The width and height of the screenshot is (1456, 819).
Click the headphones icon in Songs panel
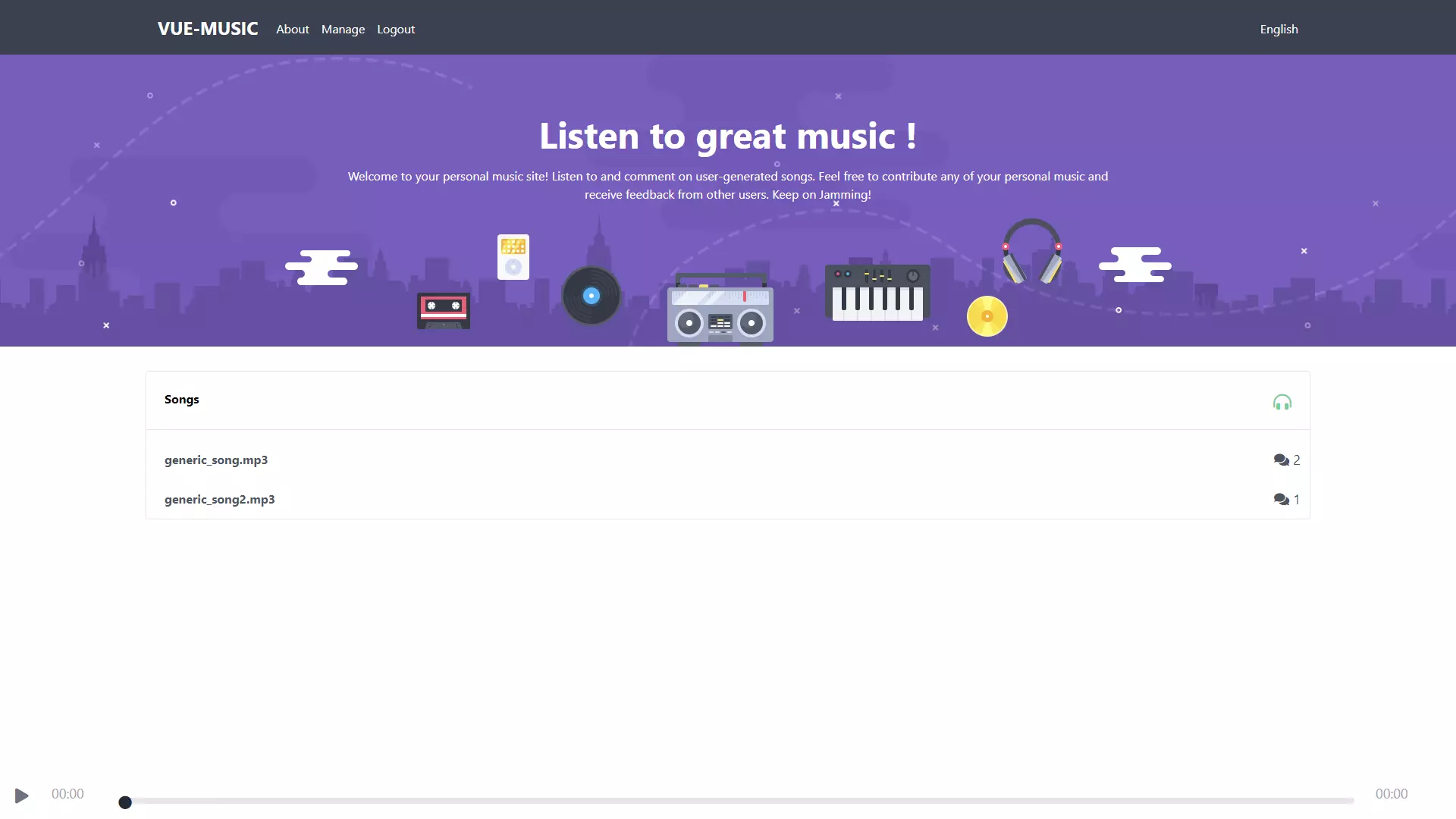1283,402
